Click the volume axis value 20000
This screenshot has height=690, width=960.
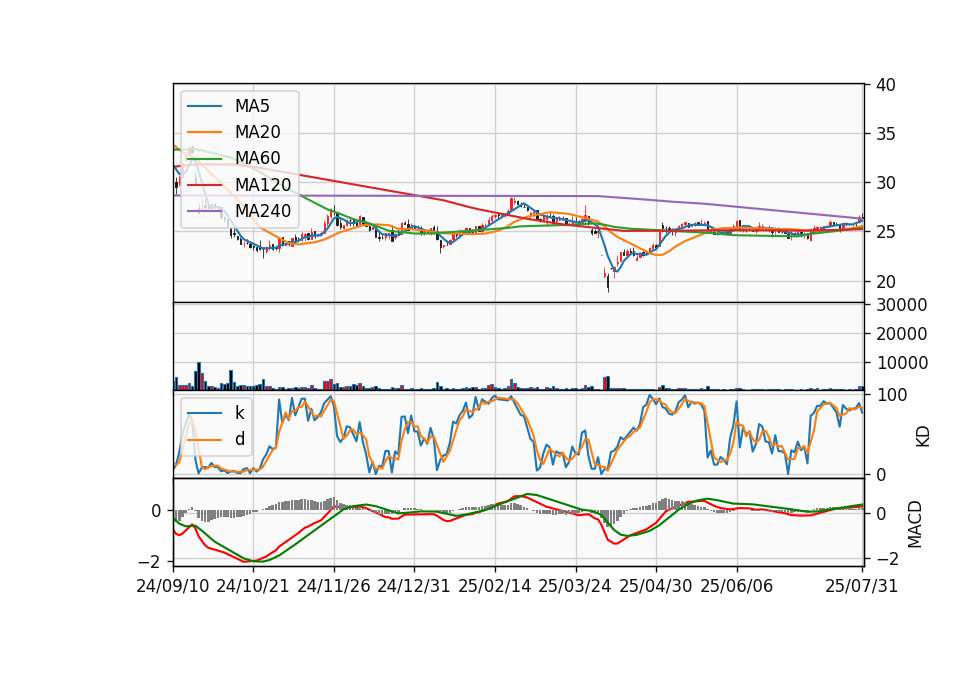pos(901,334)
